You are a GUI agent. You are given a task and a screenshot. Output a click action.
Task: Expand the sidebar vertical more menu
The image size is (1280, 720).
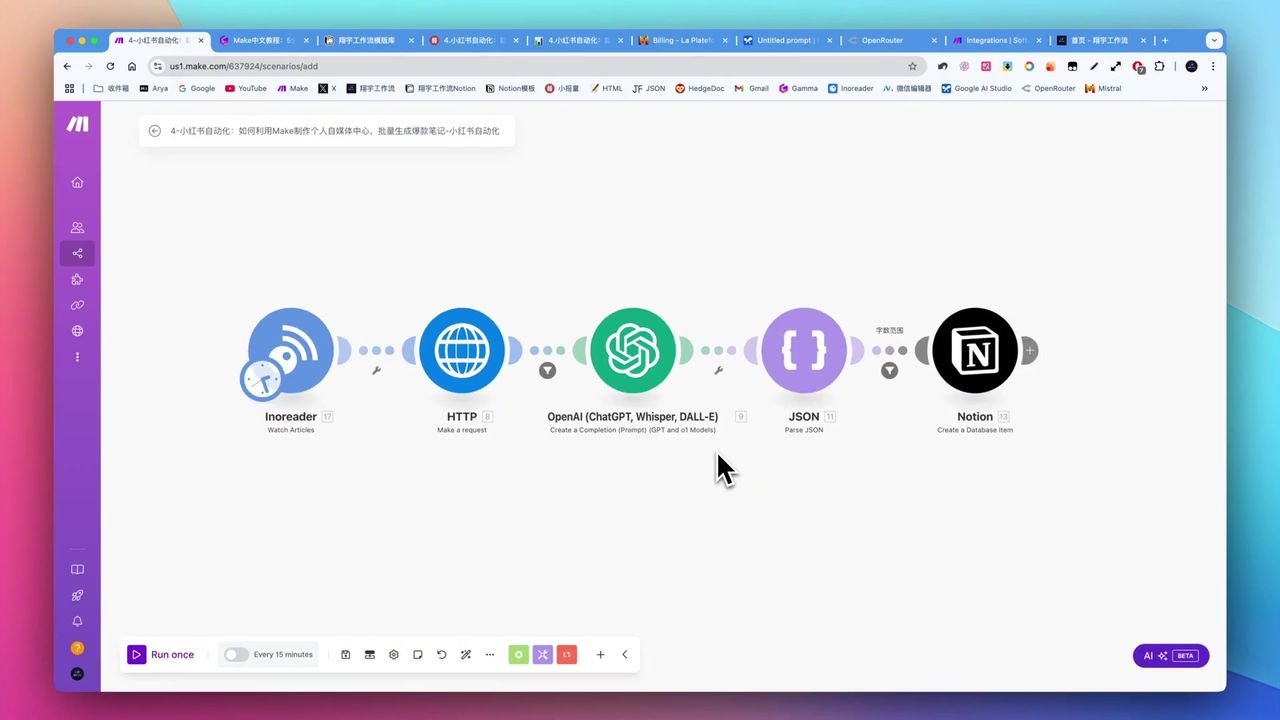click(77, 357)
